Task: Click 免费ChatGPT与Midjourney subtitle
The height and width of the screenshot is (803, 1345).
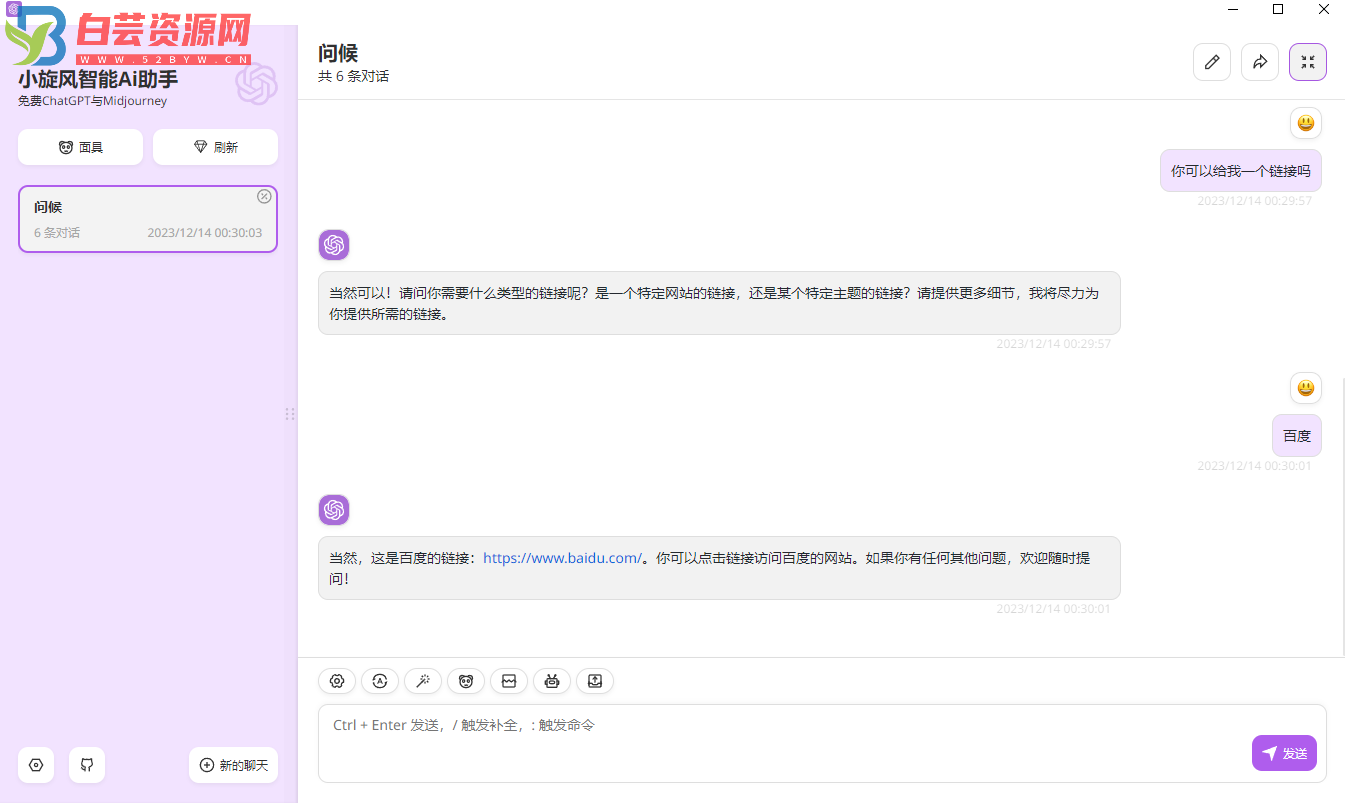Action: coord(92,101)
